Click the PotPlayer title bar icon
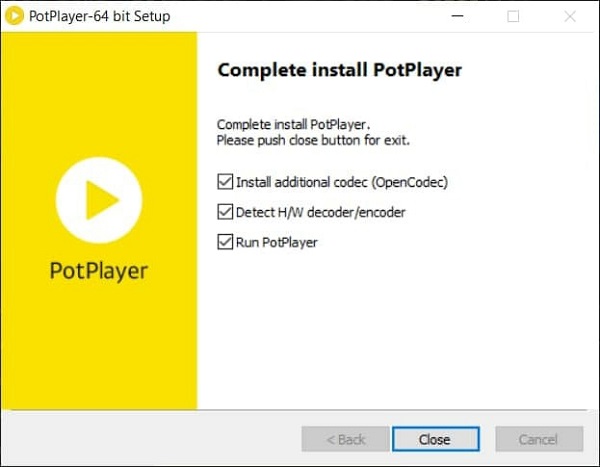The image size is (600, 467). (15, 16)
